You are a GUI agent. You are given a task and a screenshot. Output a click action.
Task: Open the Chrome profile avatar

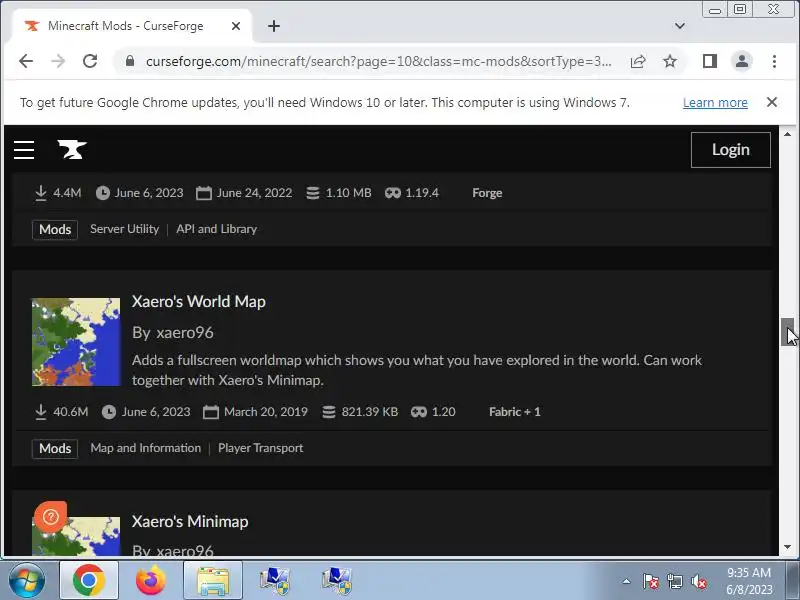point(742,61)
